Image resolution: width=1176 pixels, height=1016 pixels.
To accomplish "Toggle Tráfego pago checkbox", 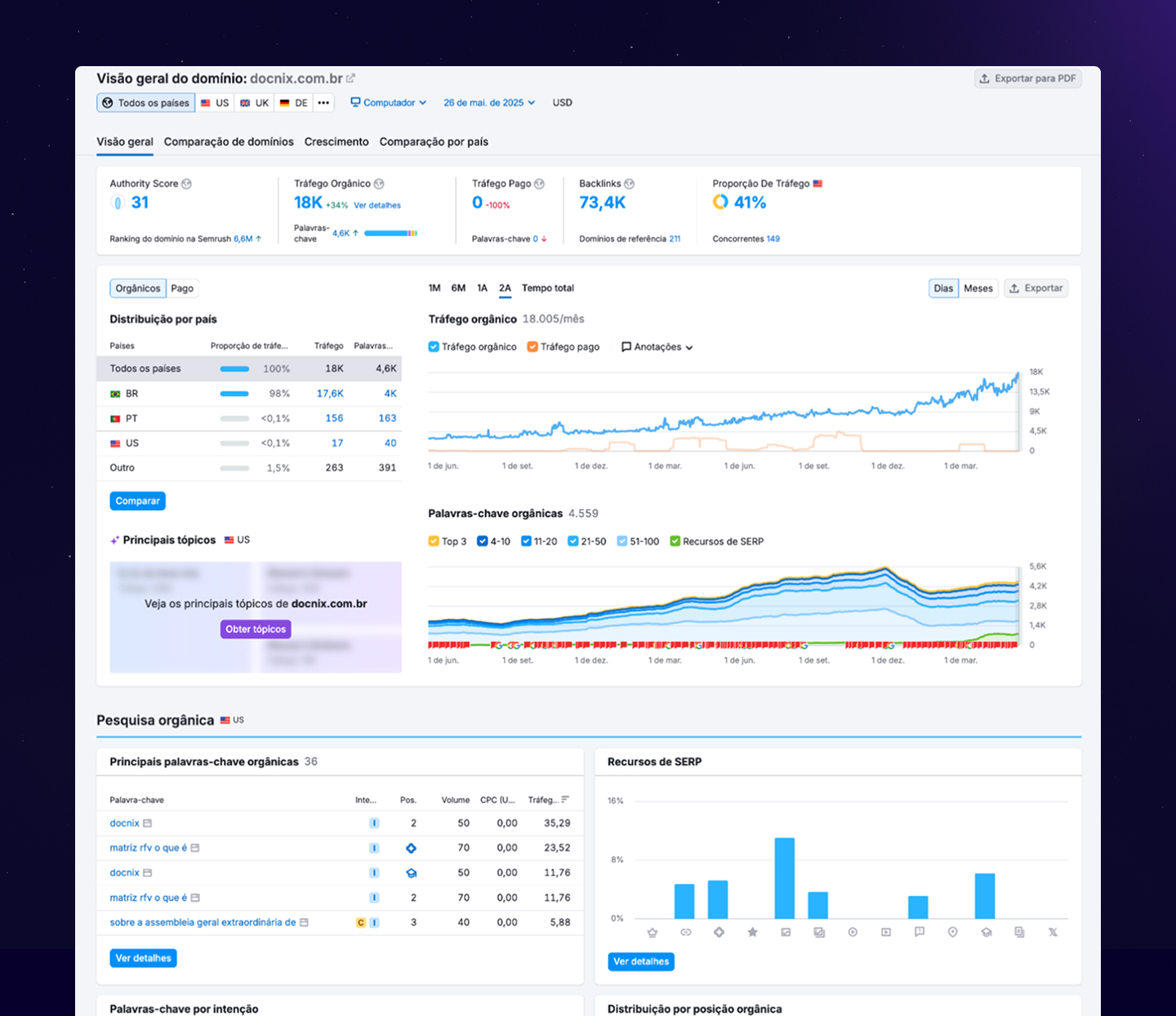I will 532,347.
